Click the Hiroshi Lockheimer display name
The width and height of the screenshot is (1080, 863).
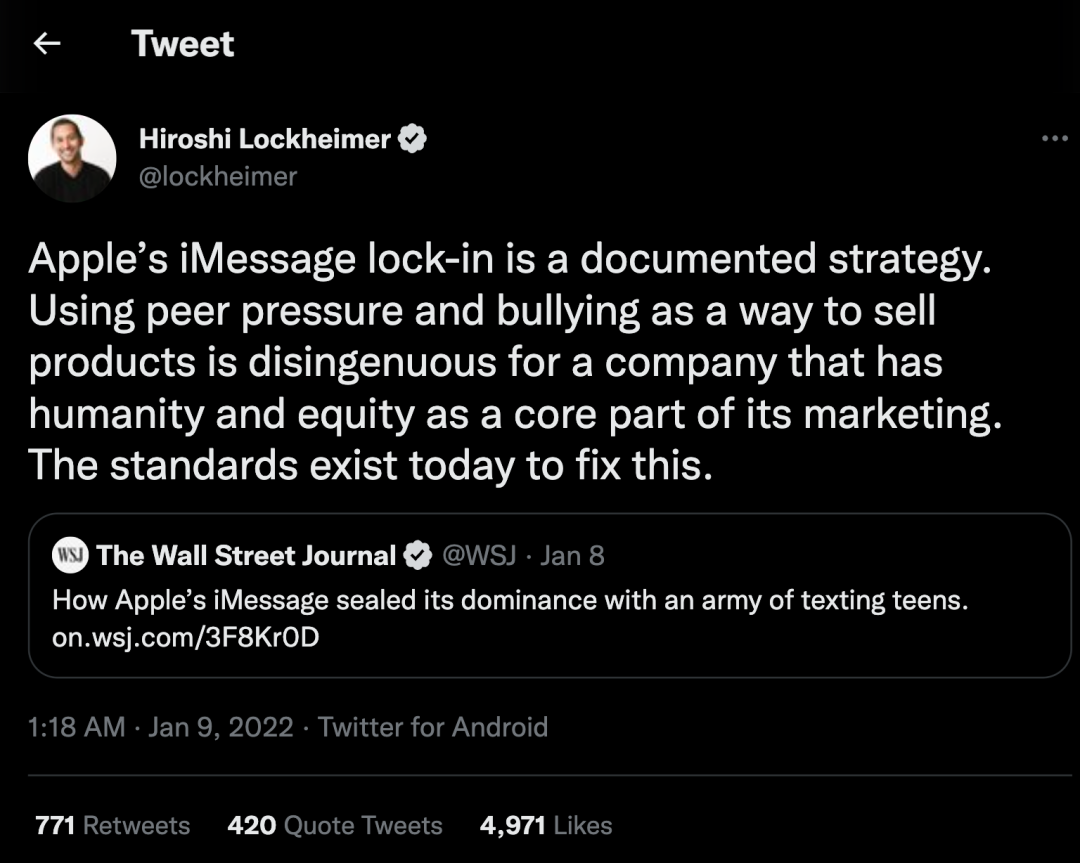tap(265, 139)
